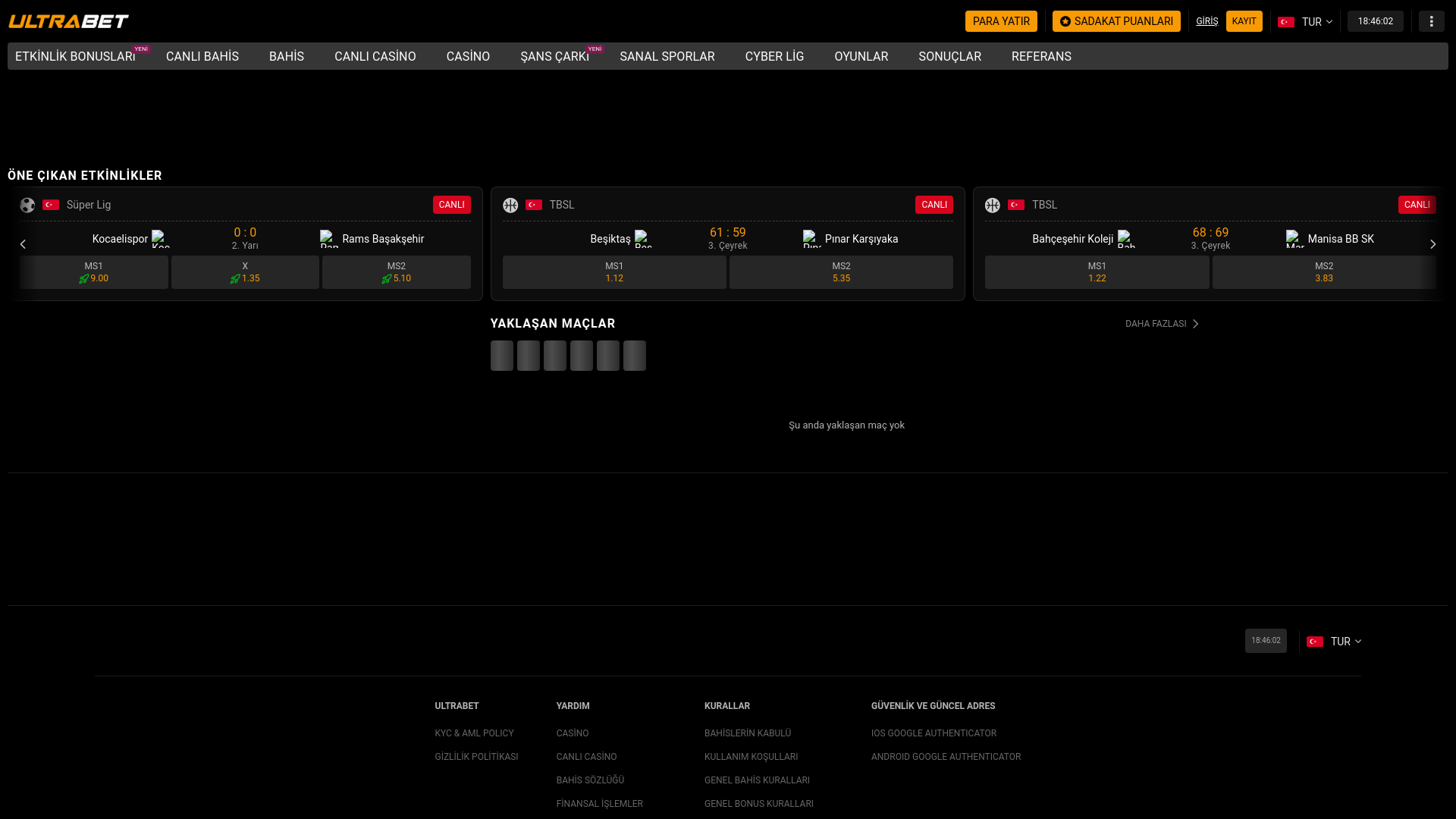Click Para Yatır button

tap(1001, 21)
